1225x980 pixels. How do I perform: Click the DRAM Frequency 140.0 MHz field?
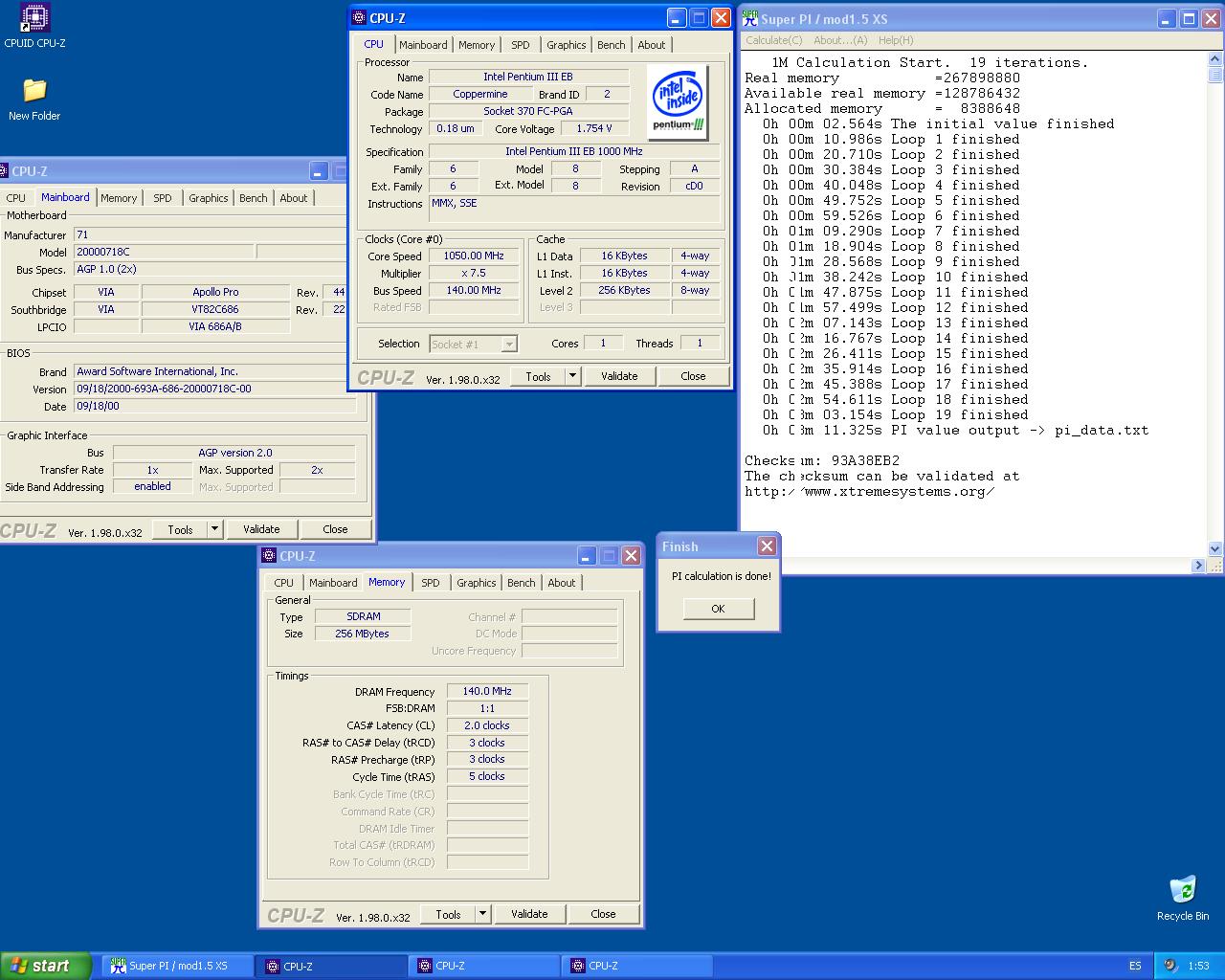pyautogui.click(x=487, y=691)
